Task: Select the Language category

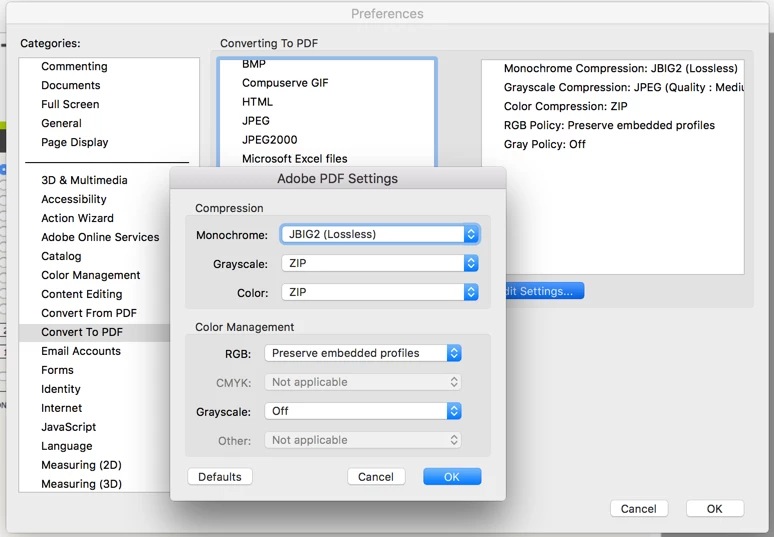Action: 67,446
